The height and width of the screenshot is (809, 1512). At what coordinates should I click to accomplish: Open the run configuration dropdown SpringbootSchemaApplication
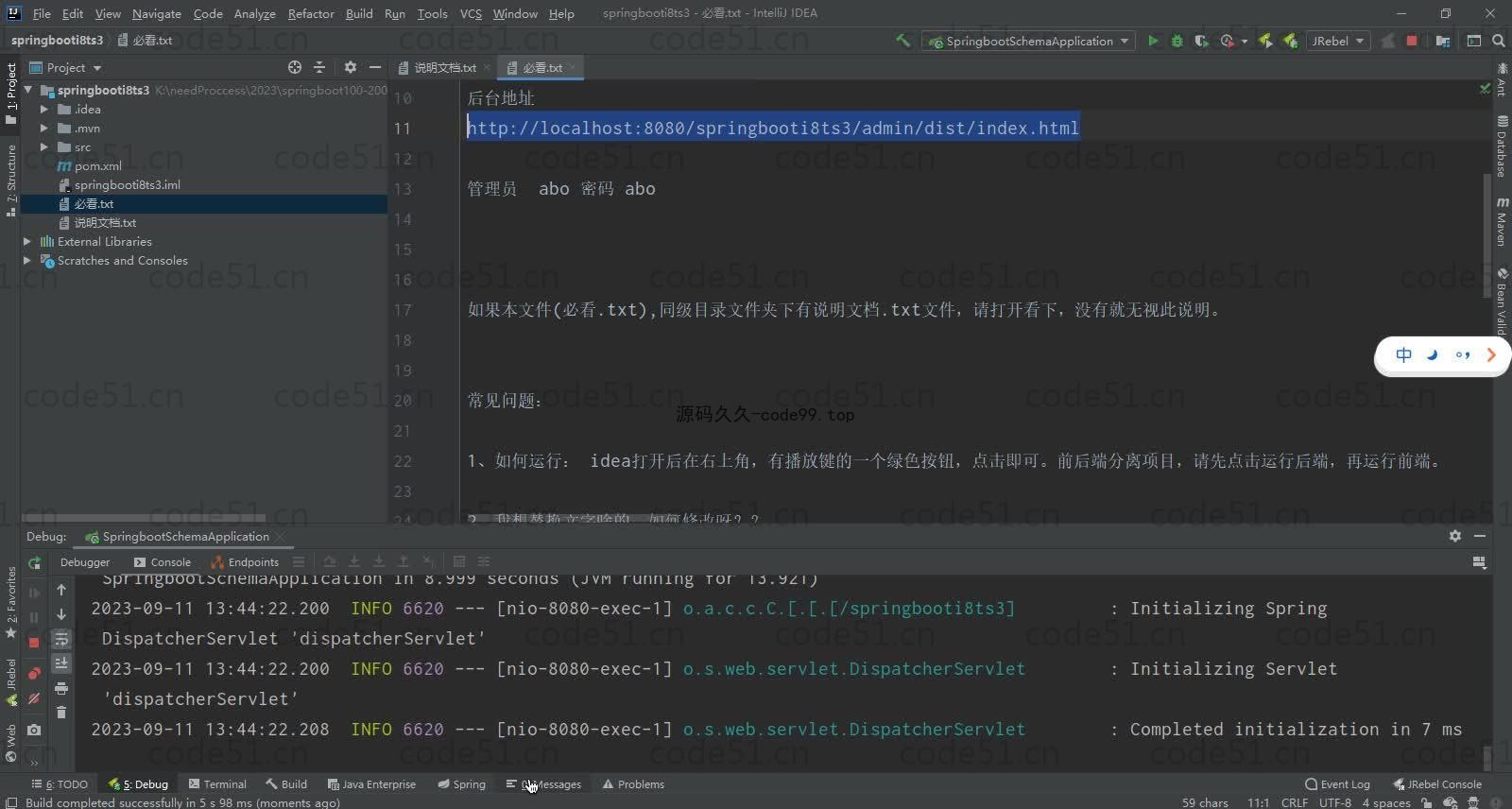1028,41
